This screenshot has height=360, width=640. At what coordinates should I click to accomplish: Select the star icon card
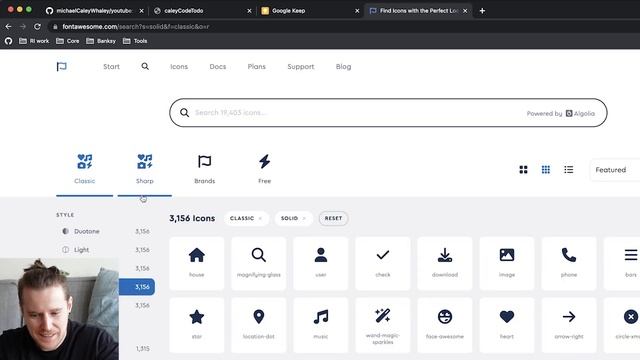(x=197, y=325)
